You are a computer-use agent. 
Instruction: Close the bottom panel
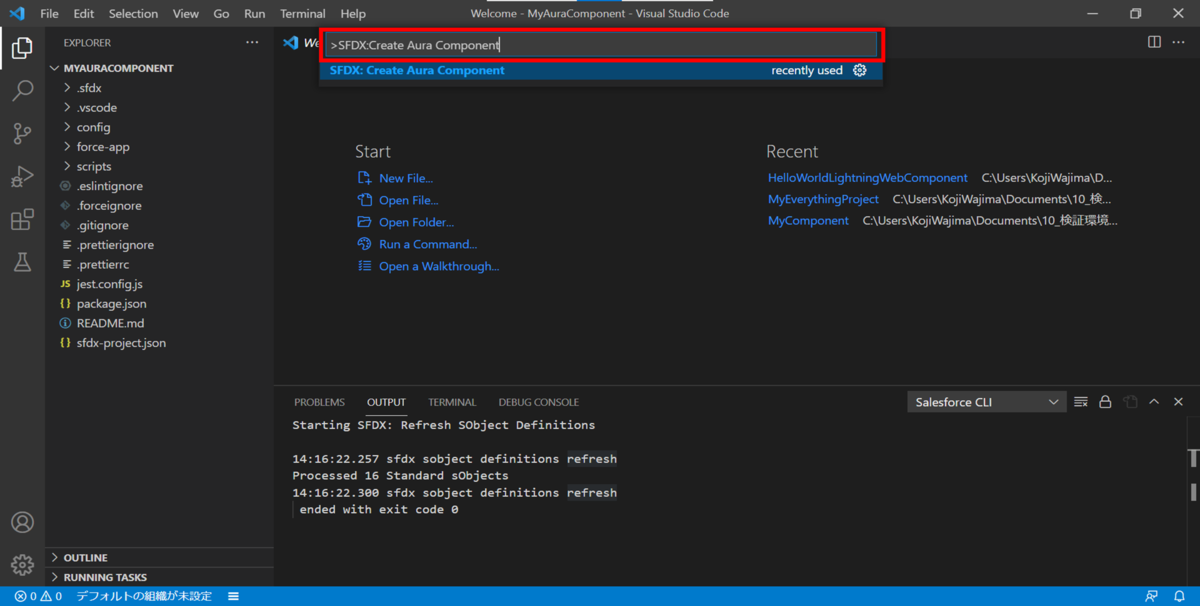[x=1178, y=402]
